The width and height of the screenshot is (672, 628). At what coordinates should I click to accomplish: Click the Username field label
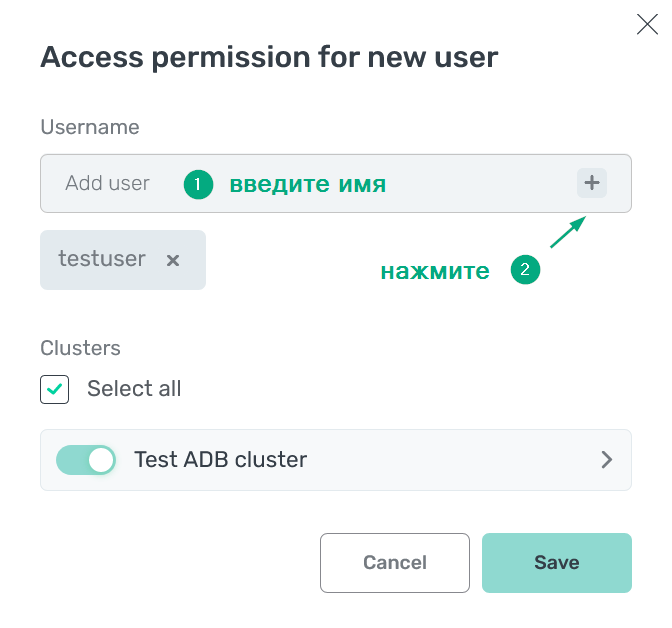(x=90, y=127)
